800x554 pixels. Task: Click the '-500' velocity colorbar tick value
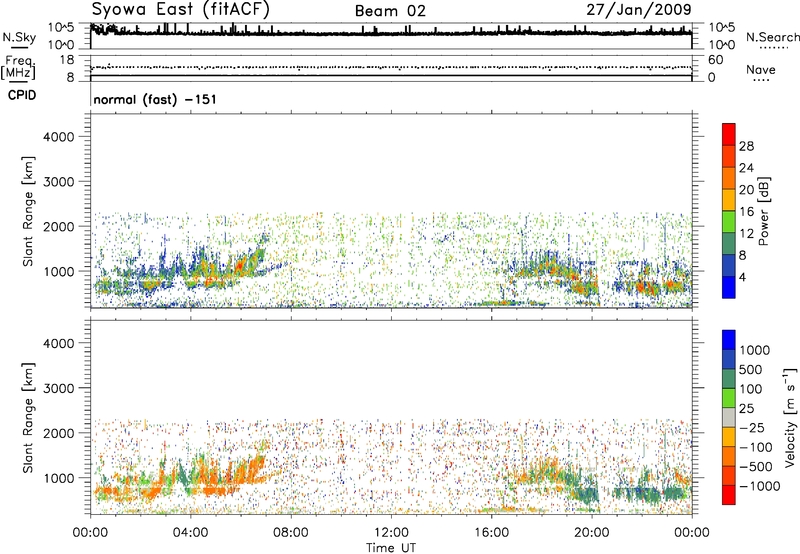tap(756, 466)
